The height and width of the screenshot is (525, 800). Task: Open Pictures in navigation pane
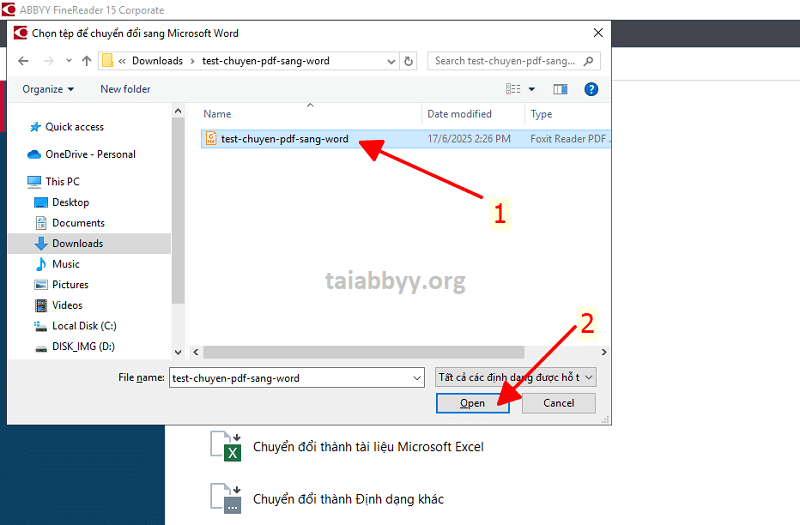pyautogui.click(x=70, y=285)
